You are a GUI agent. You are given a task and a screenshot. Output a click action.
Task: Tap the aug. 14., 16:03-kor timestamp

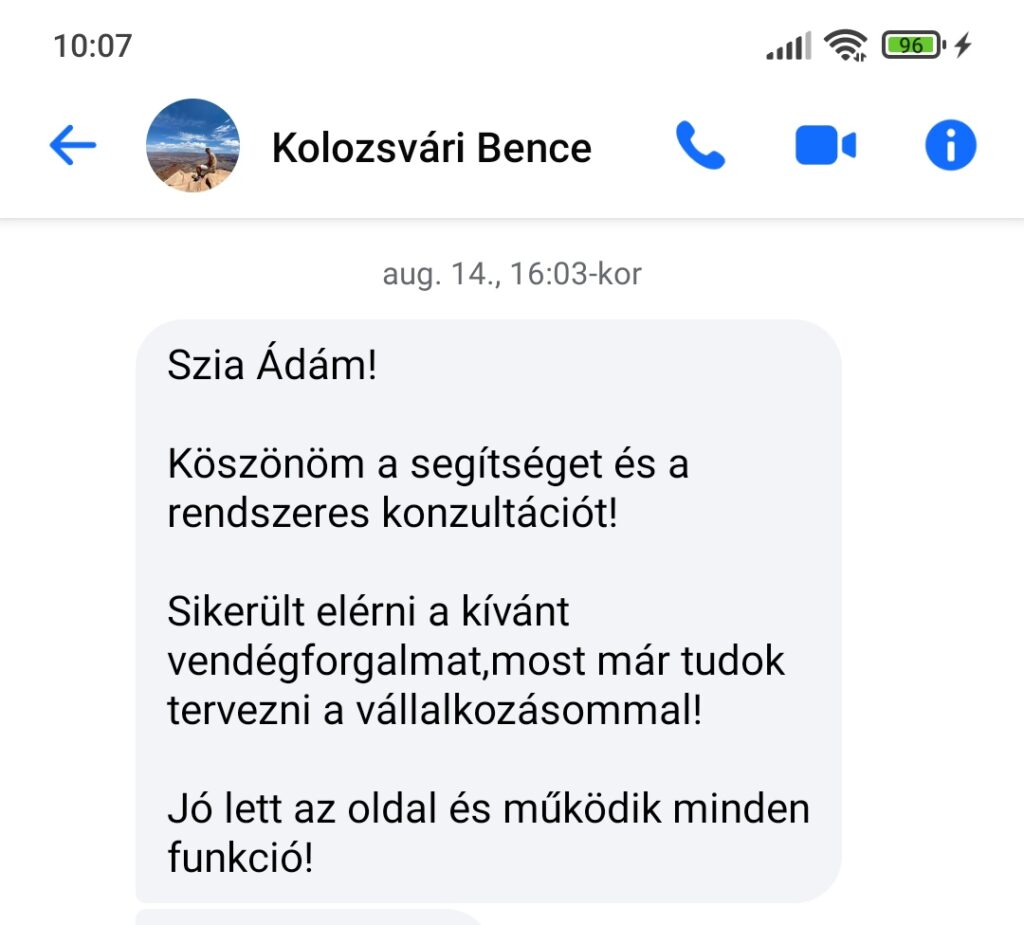click(511, 274)
